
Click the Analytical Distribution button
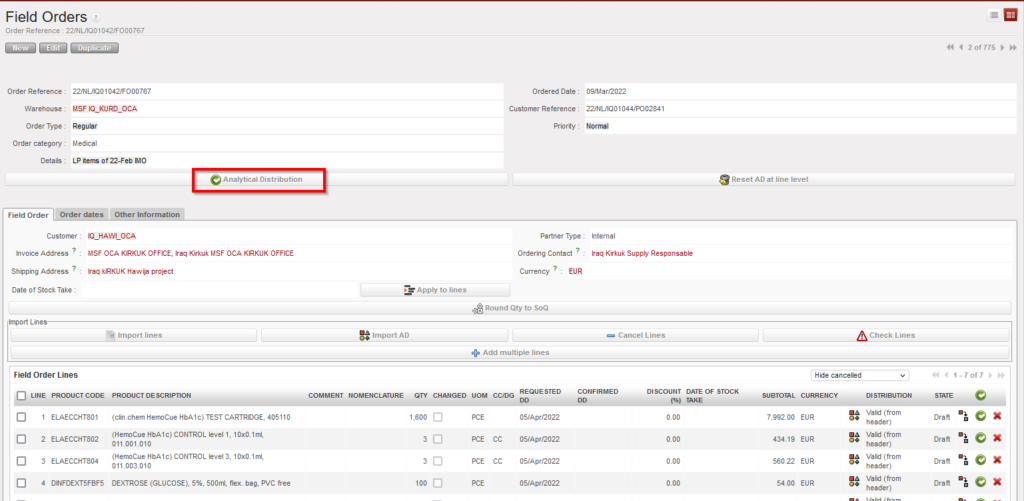coord(259,180)
